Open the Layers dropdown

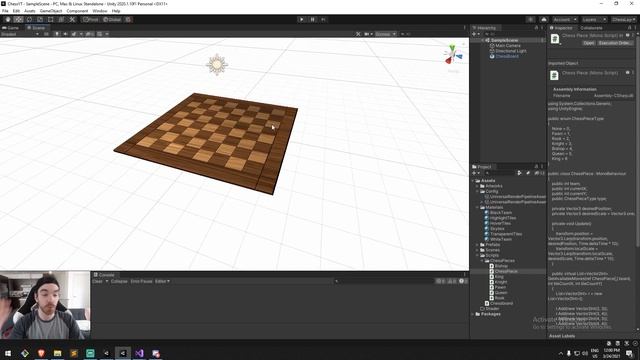pos(594,19)
